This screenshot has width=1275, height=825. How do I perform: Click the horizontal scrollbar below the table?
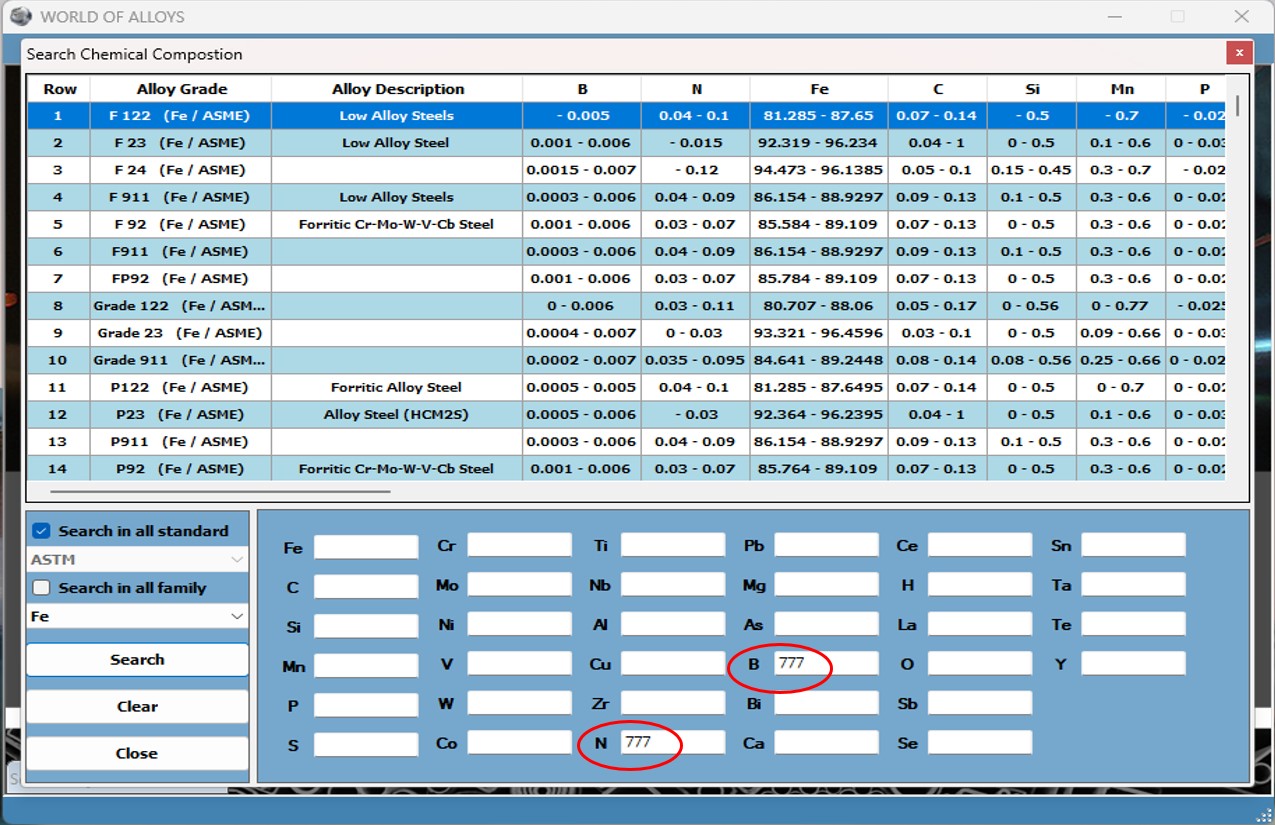(x=220, y=492)
